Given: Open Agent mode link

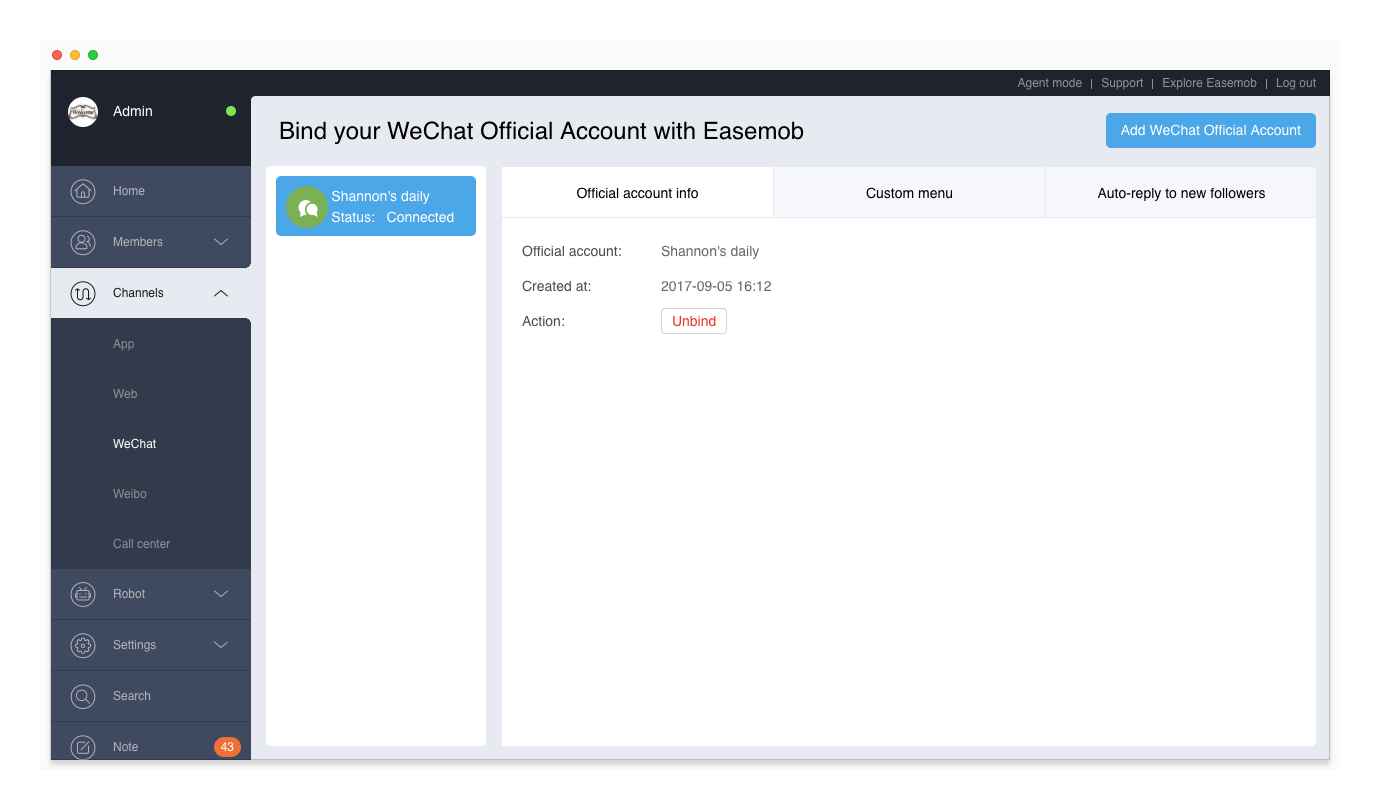Looking at the screenshot, I should [x=1049, y=83].
